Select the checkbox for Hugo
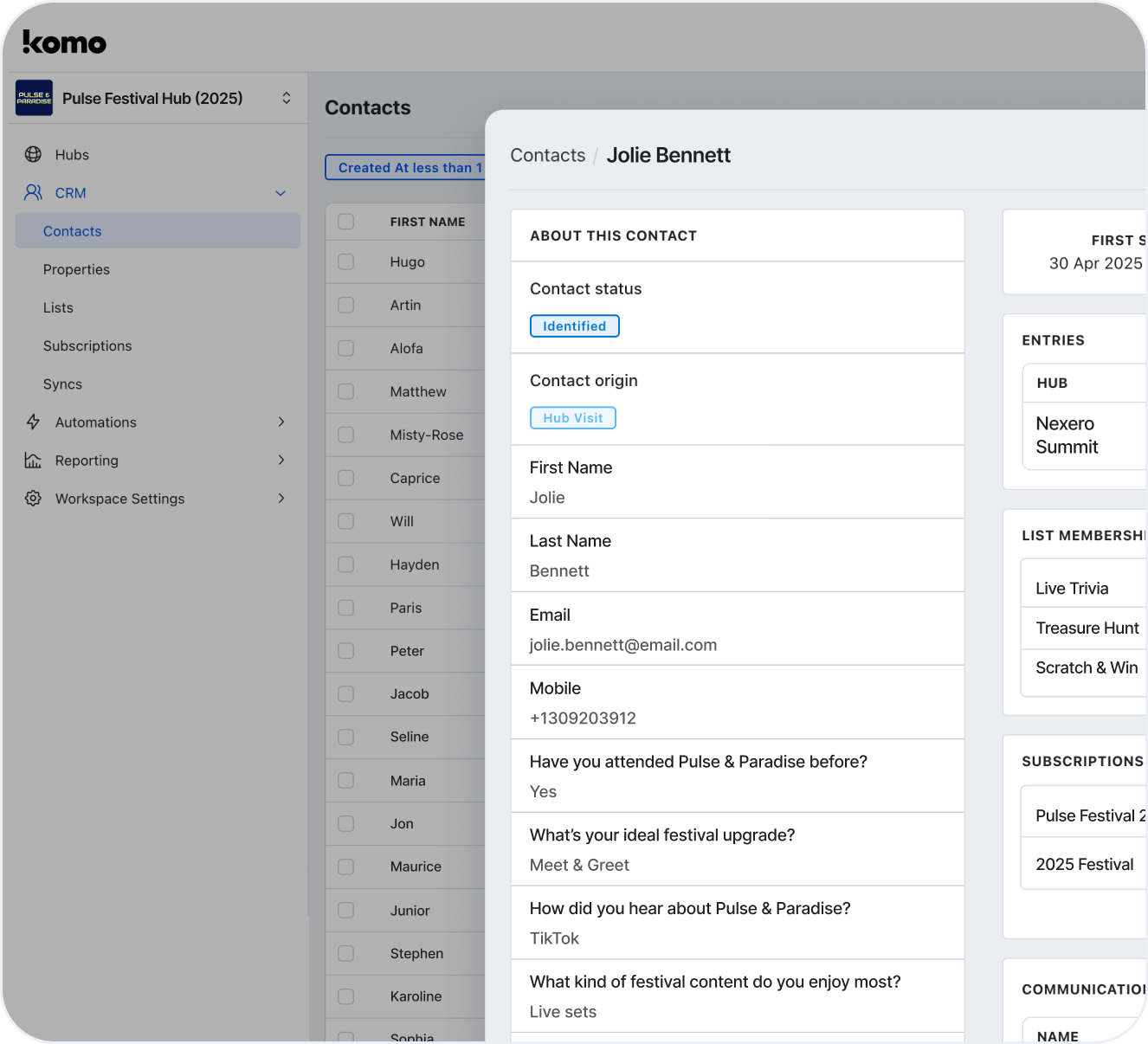Screen dimensions: 1148x1044 click(346, 261)
